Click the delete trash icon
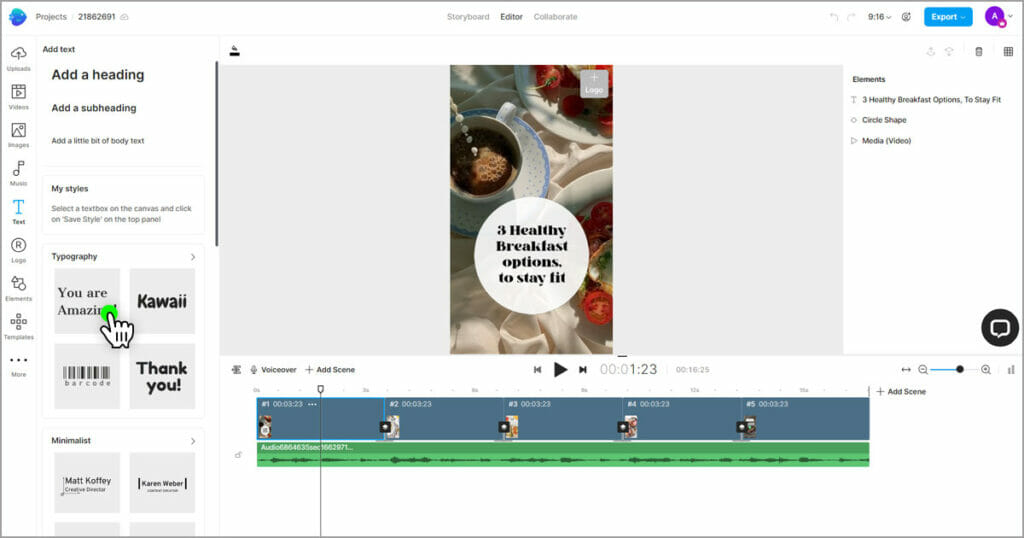 (x=978, y=52)
